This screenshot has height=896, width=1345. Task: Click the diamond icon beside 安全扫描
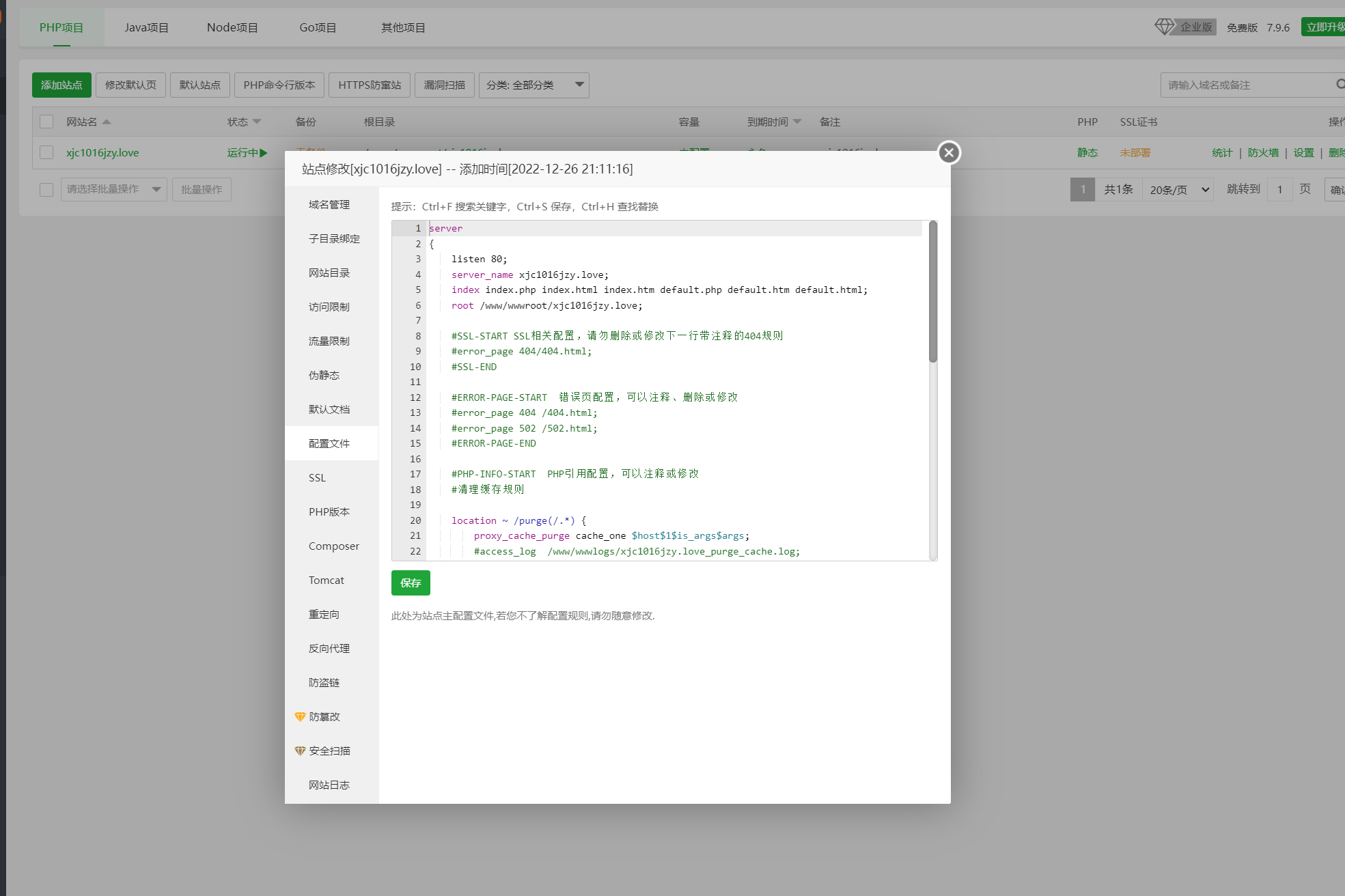click(x=300, y=751)
